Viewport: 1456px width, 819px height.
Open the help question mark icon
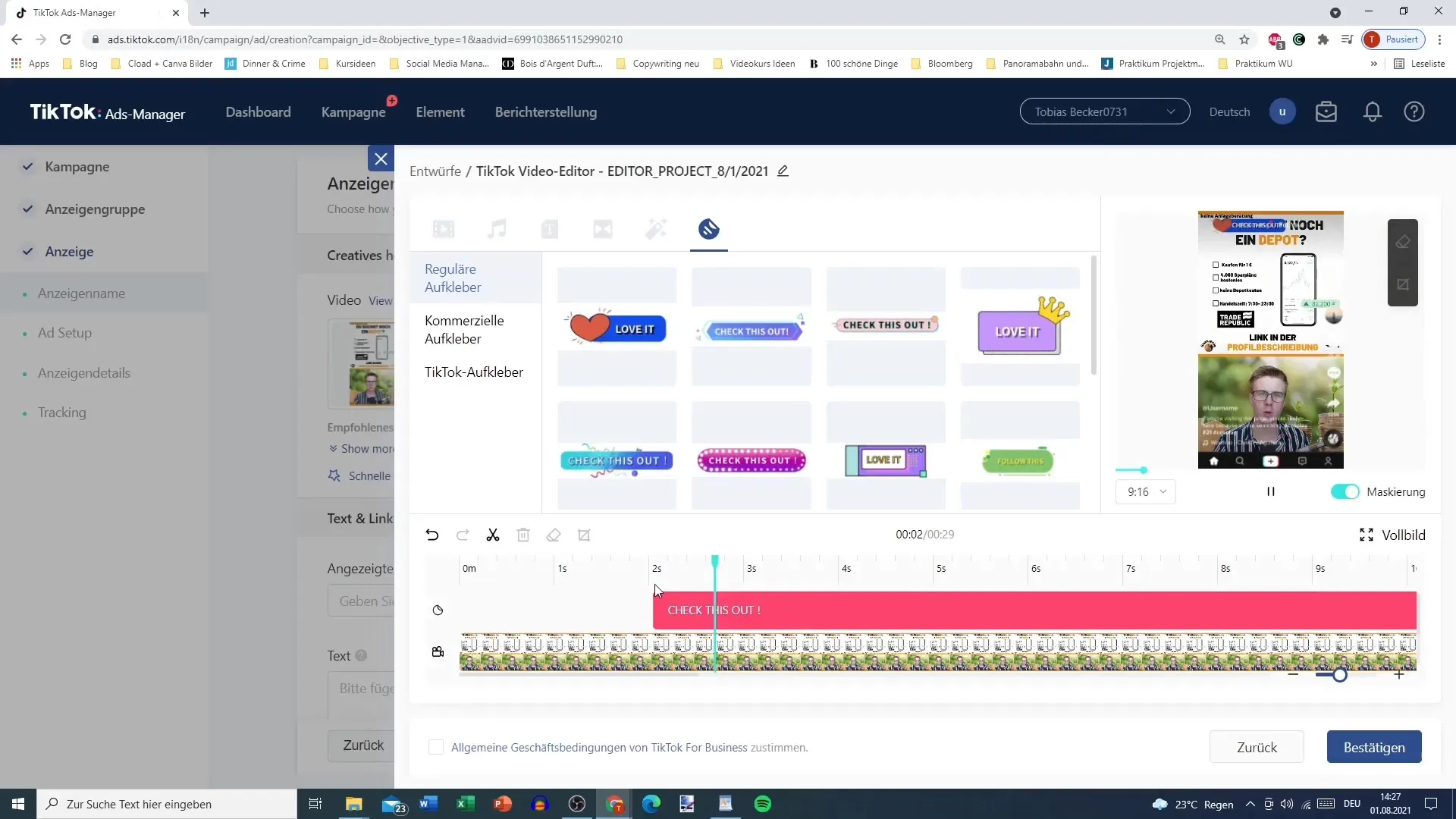[1414, 112]
